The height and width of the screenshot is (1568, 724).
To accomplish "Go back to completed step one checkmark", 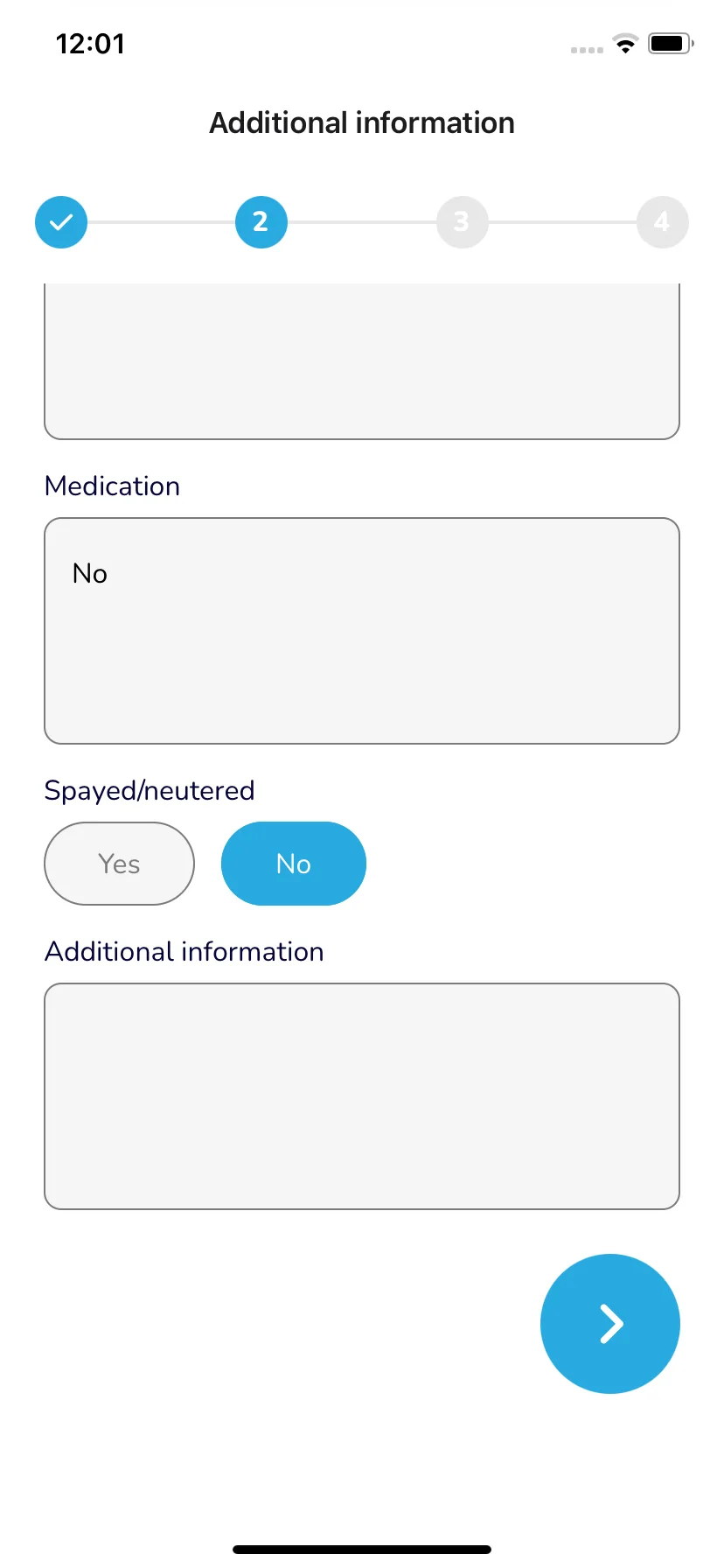I will point(61,222).
